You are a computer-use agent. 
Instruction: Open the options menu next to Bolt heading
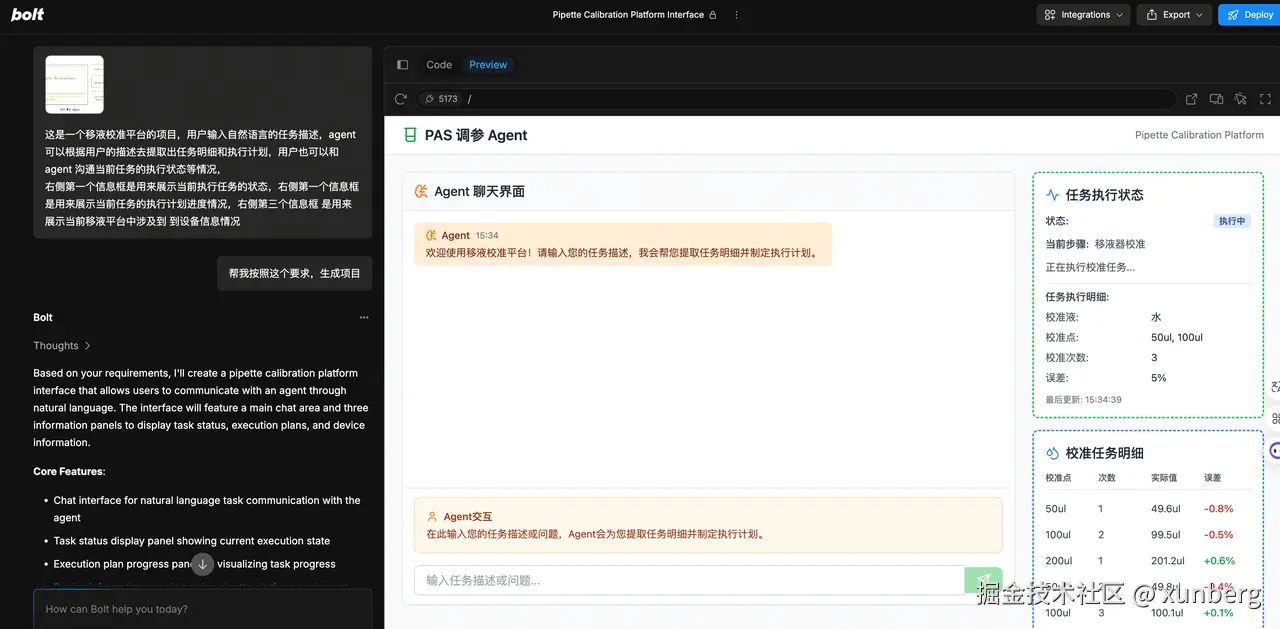364,317
